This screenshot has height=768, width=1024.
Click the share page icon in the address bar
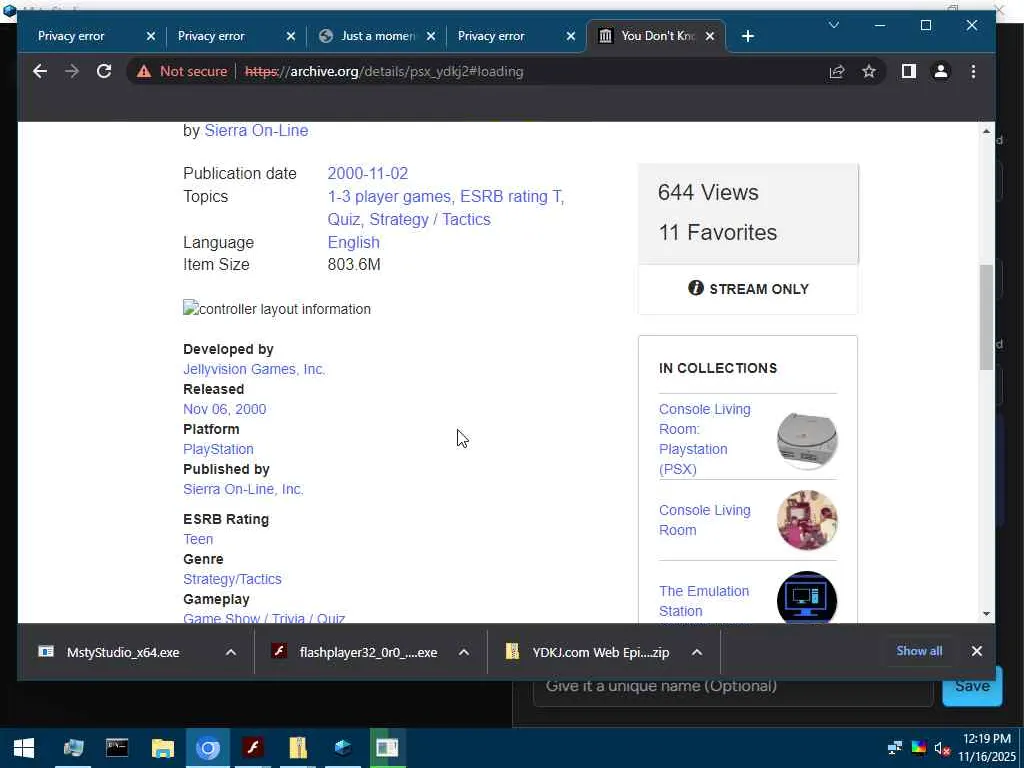click(837, 71)
